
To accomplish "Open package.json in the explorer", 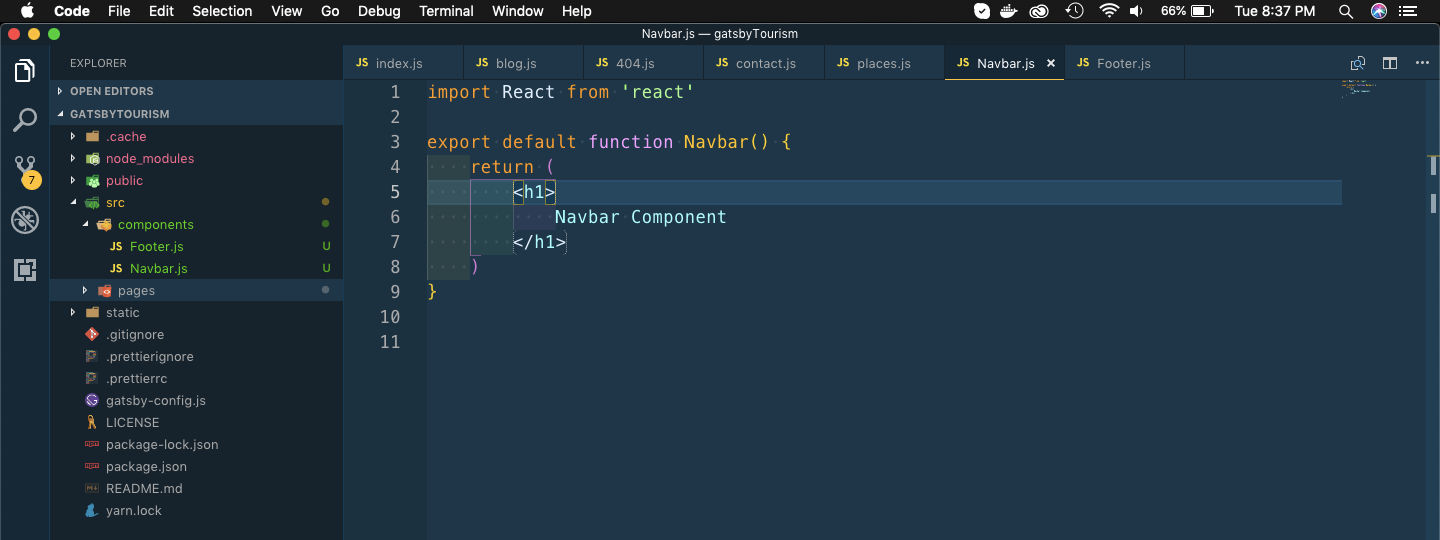I will pos(196,466).
